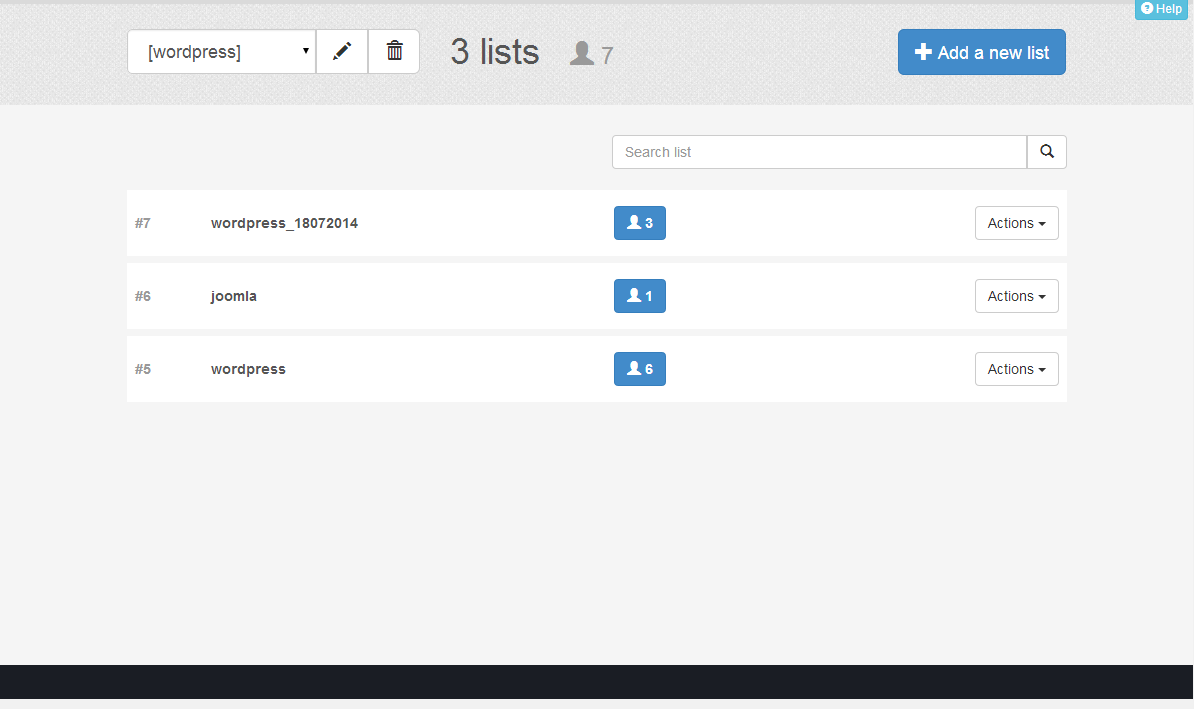The height and width of the screenshot is (709, 1194).
Task: Open the joomla list name
Action: [233, 296]
